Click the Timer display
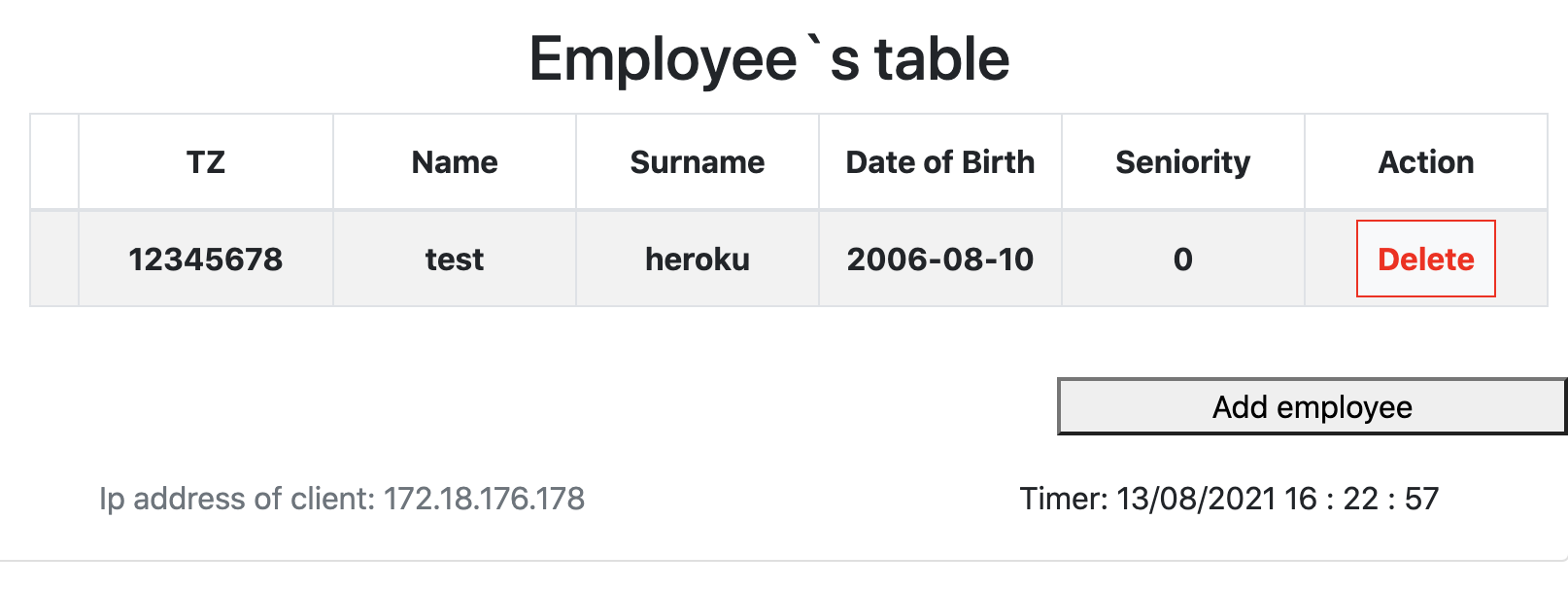 pos(1229,497)
